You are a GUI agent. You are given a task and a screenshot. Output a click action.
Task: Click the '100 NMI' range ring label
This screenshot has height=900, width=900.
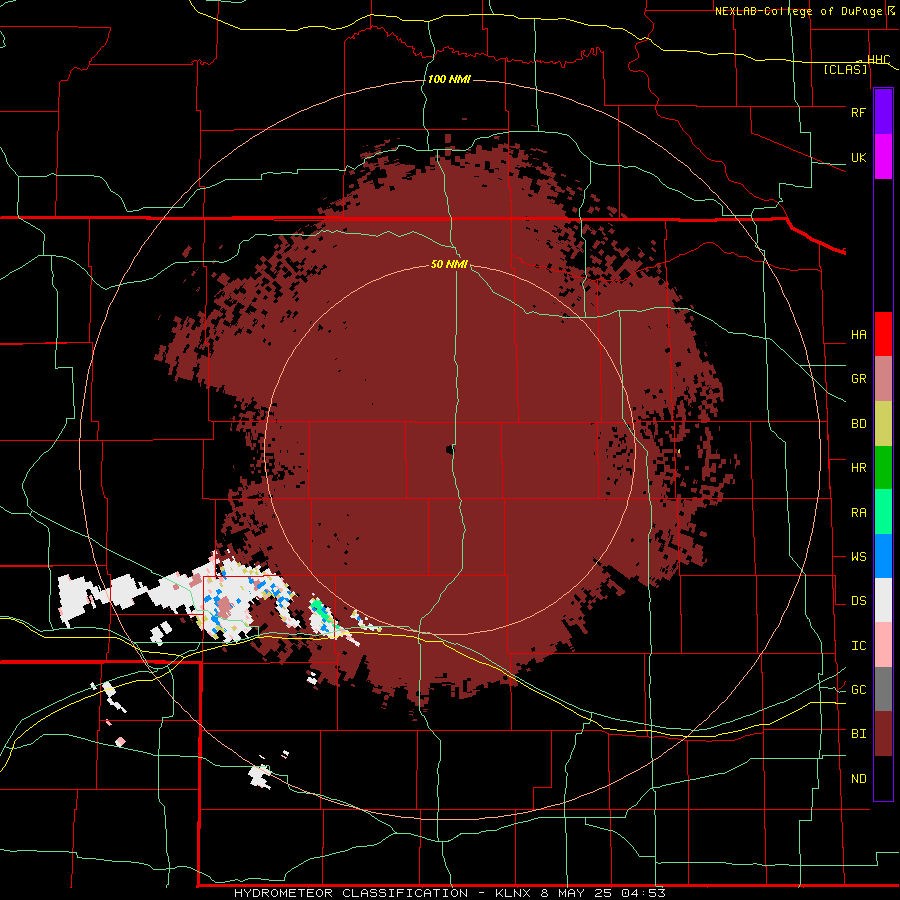449,79
